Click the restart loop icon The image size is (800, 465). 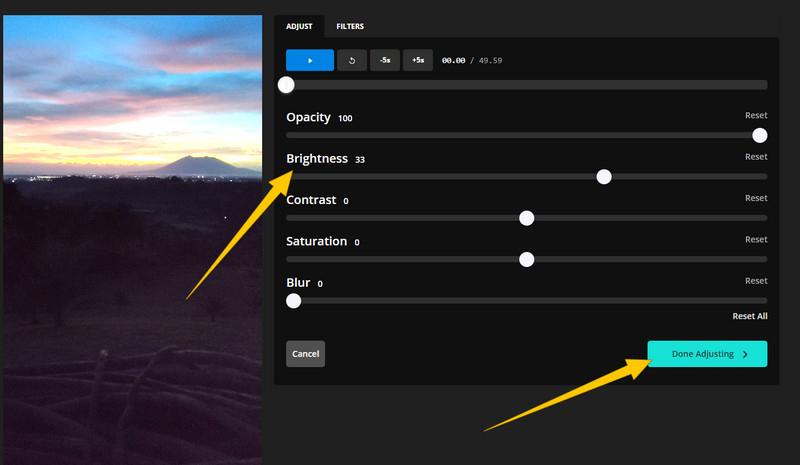point(351,60)
